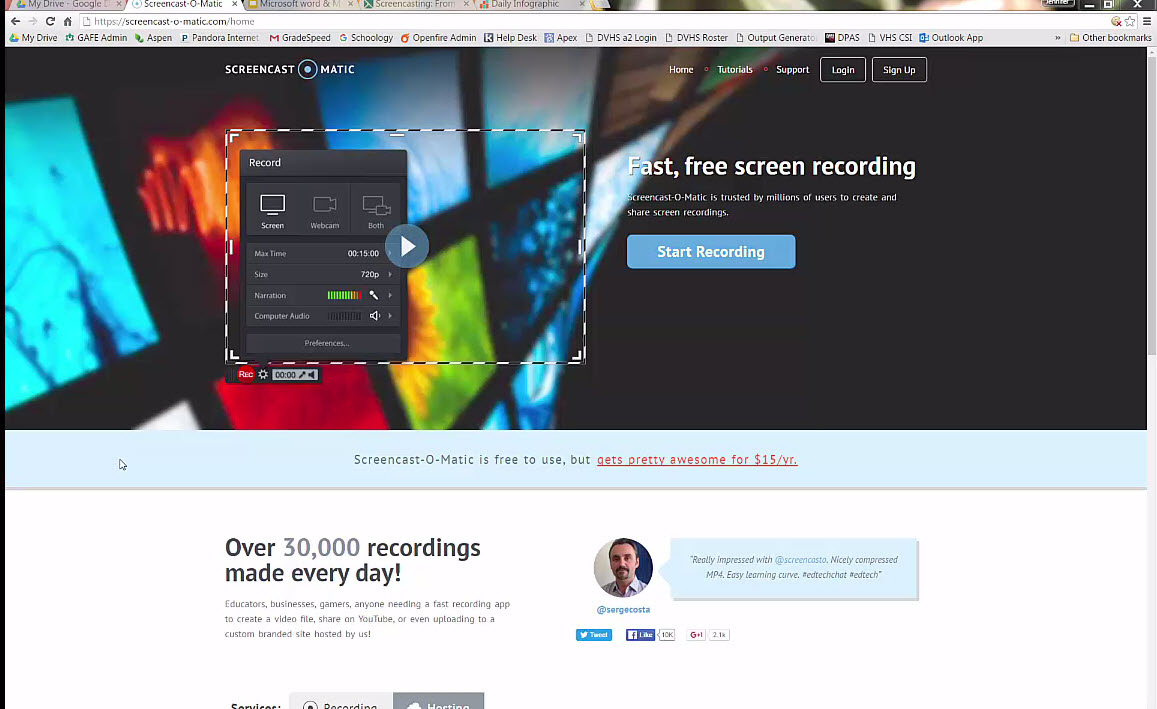Open the Pandora Internet bookmark
Image resolution: width=1157 pixels, height=709 pixels.
pyautogui.click(x=220, y=38)
